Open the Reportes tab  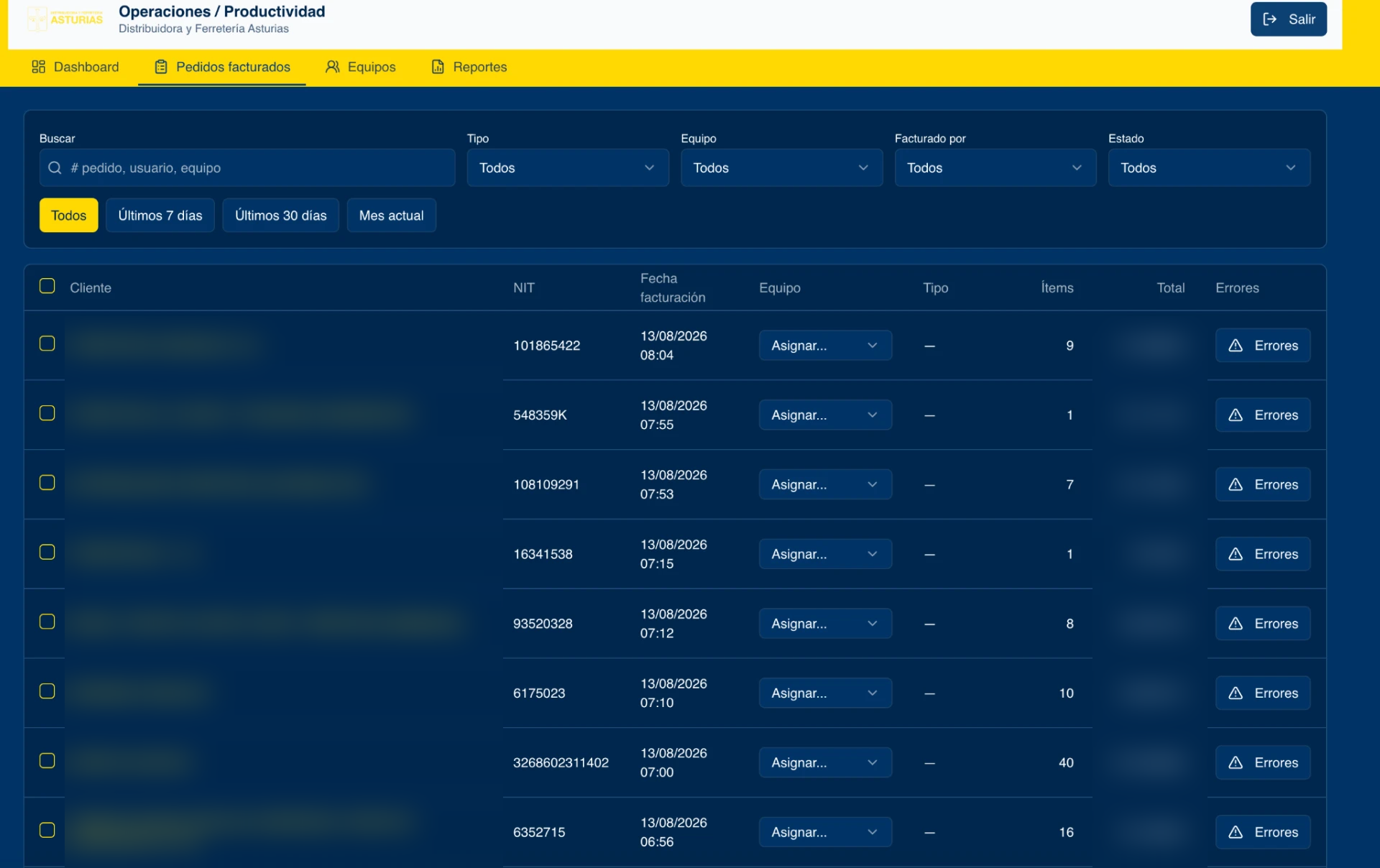[469, 67]
